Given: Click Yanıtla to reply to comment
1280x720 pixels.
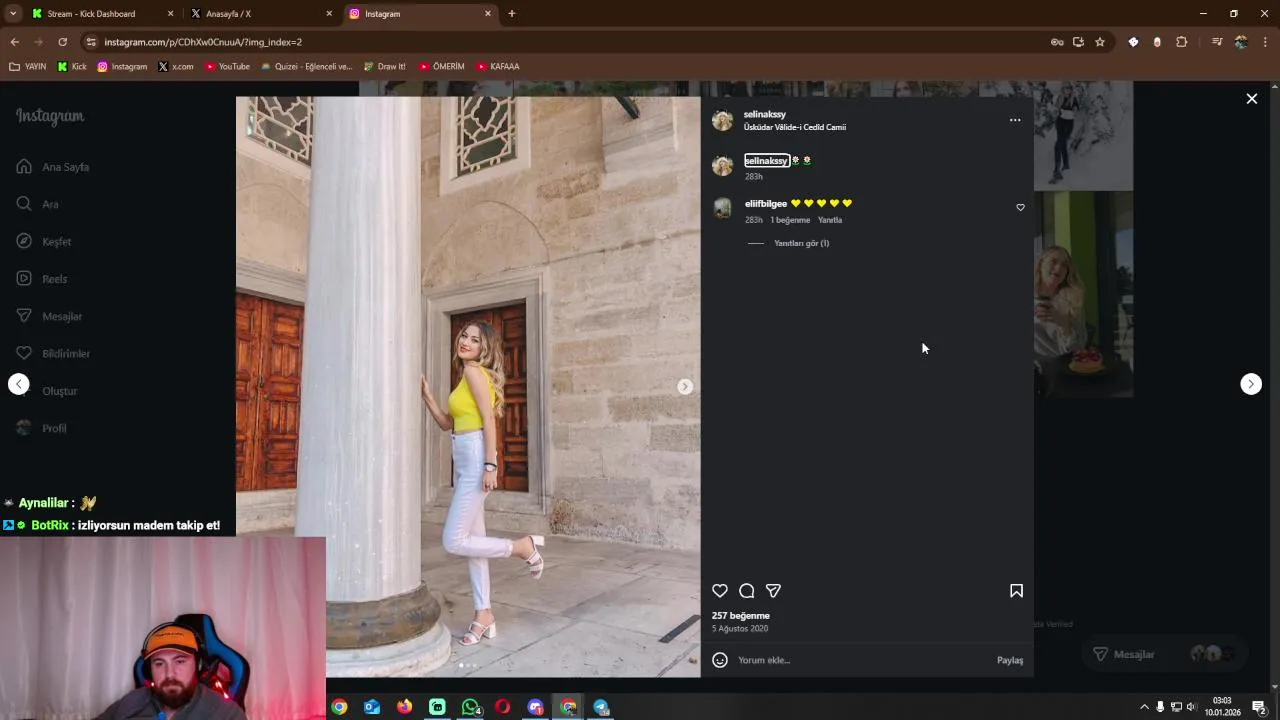Looking at the screenshot, I should (x=830, y=220).
